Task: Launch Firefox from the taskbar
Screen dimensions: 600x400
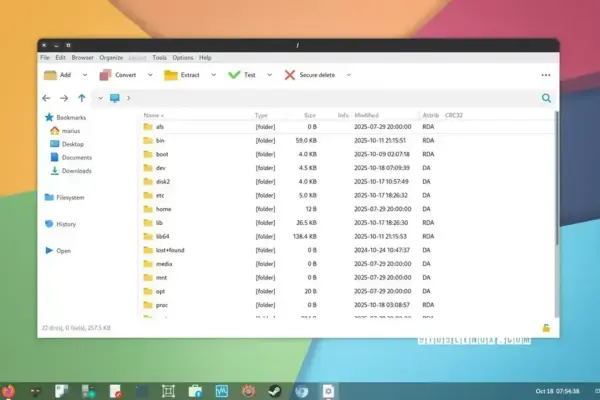Action: point(8,392)
